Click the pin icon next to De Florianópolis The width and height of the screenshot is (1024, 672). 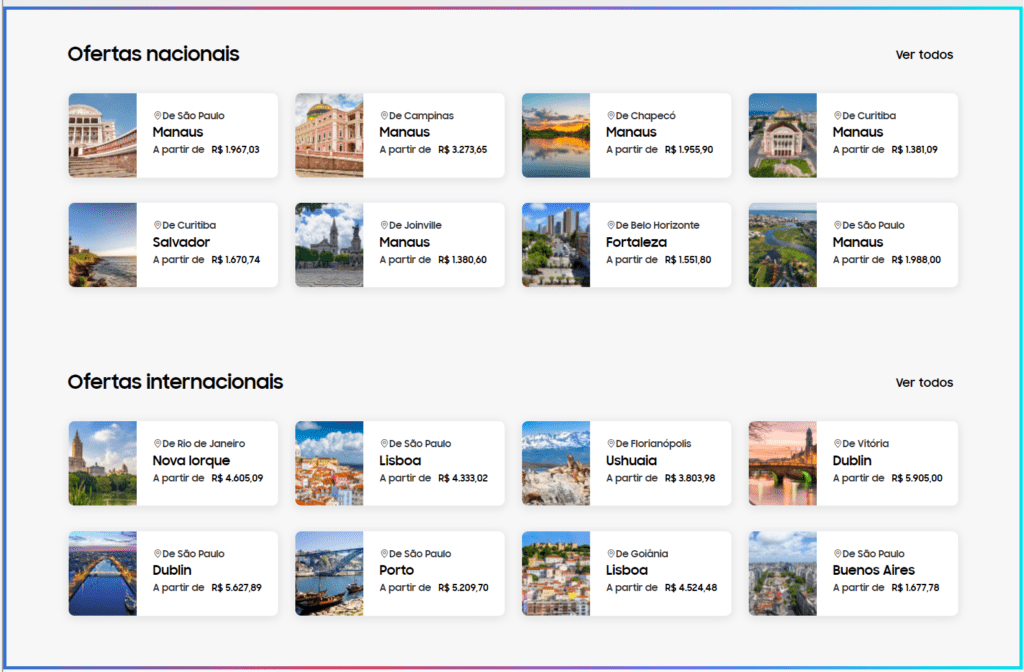click(x=611, y=444)
